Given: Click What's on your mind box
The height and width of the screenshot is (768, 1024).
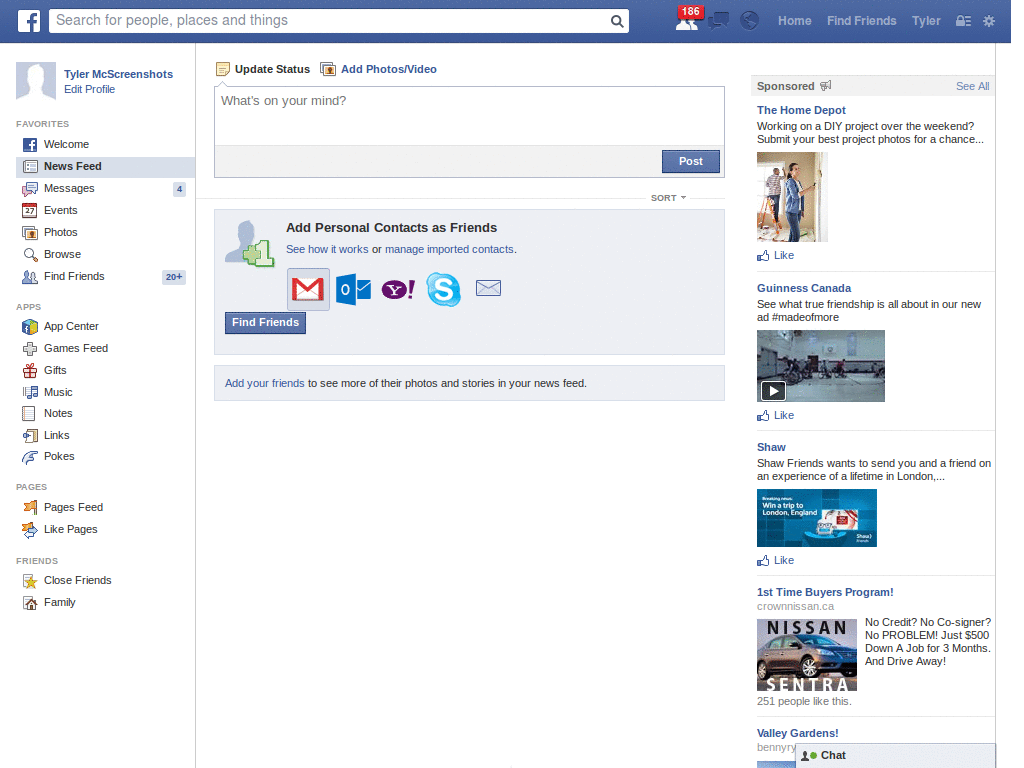Looking at the screenshot, I should (x=469, y=116).
